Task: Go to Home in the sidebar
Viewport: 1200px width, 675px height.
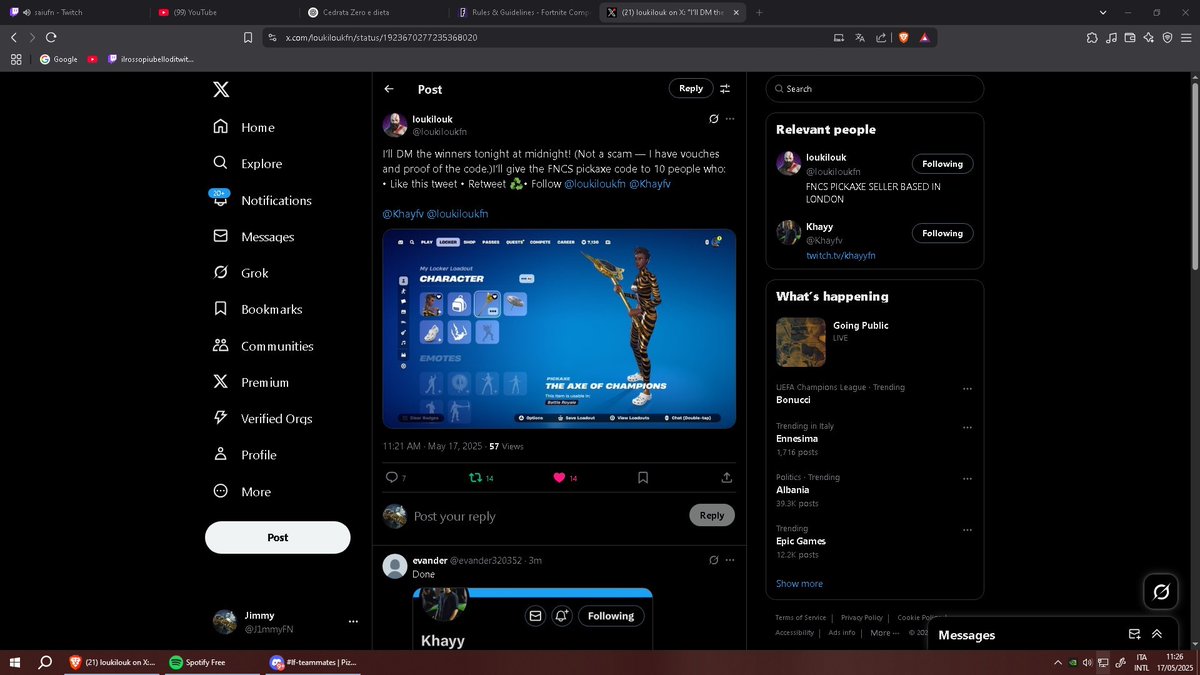Action: pos(244,127)
